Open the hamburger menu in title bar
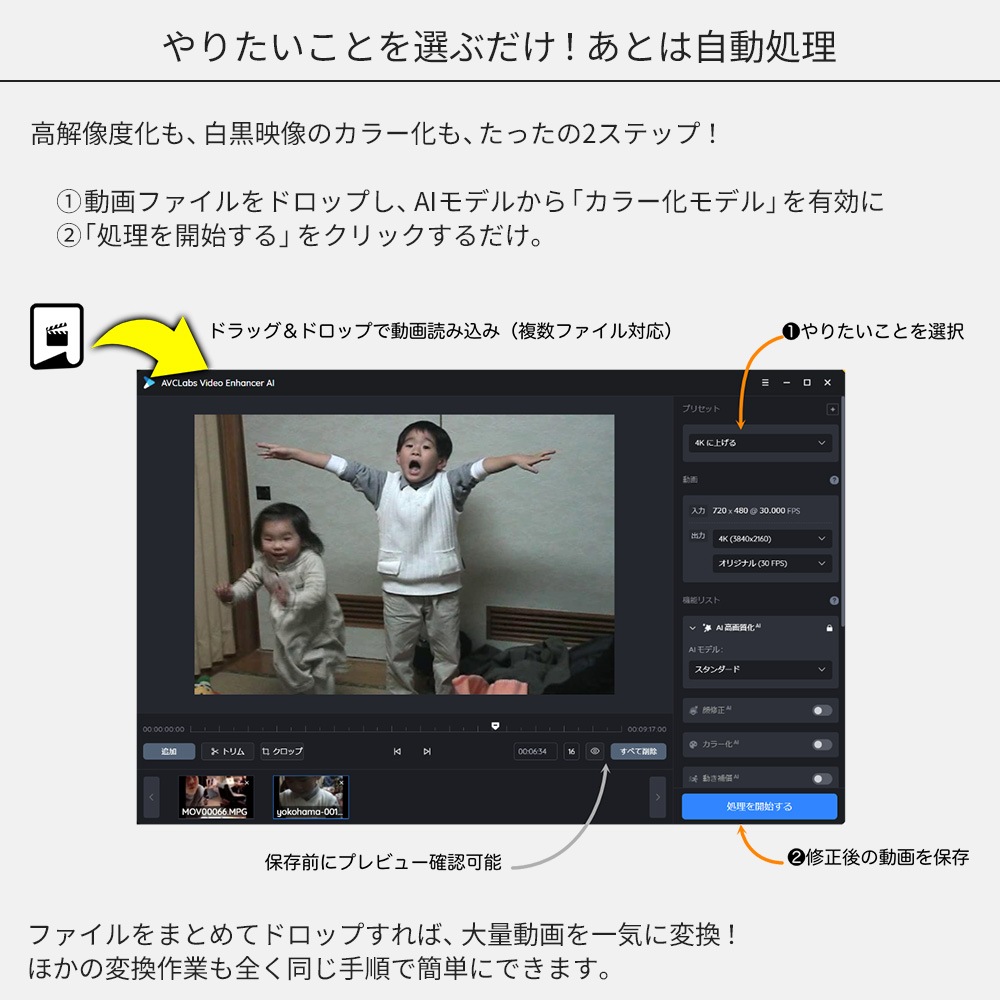1000x1000 pixels. tap(765, 382)
